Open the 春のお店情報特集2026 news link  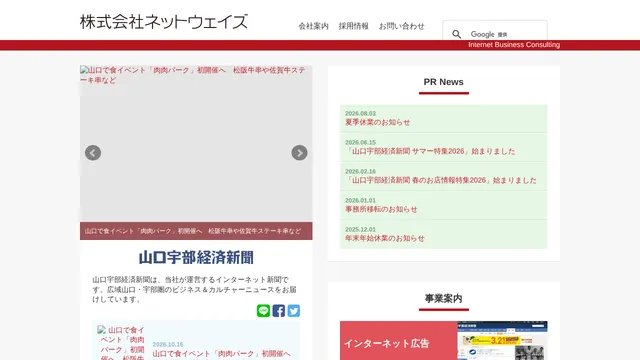(441, 180)
